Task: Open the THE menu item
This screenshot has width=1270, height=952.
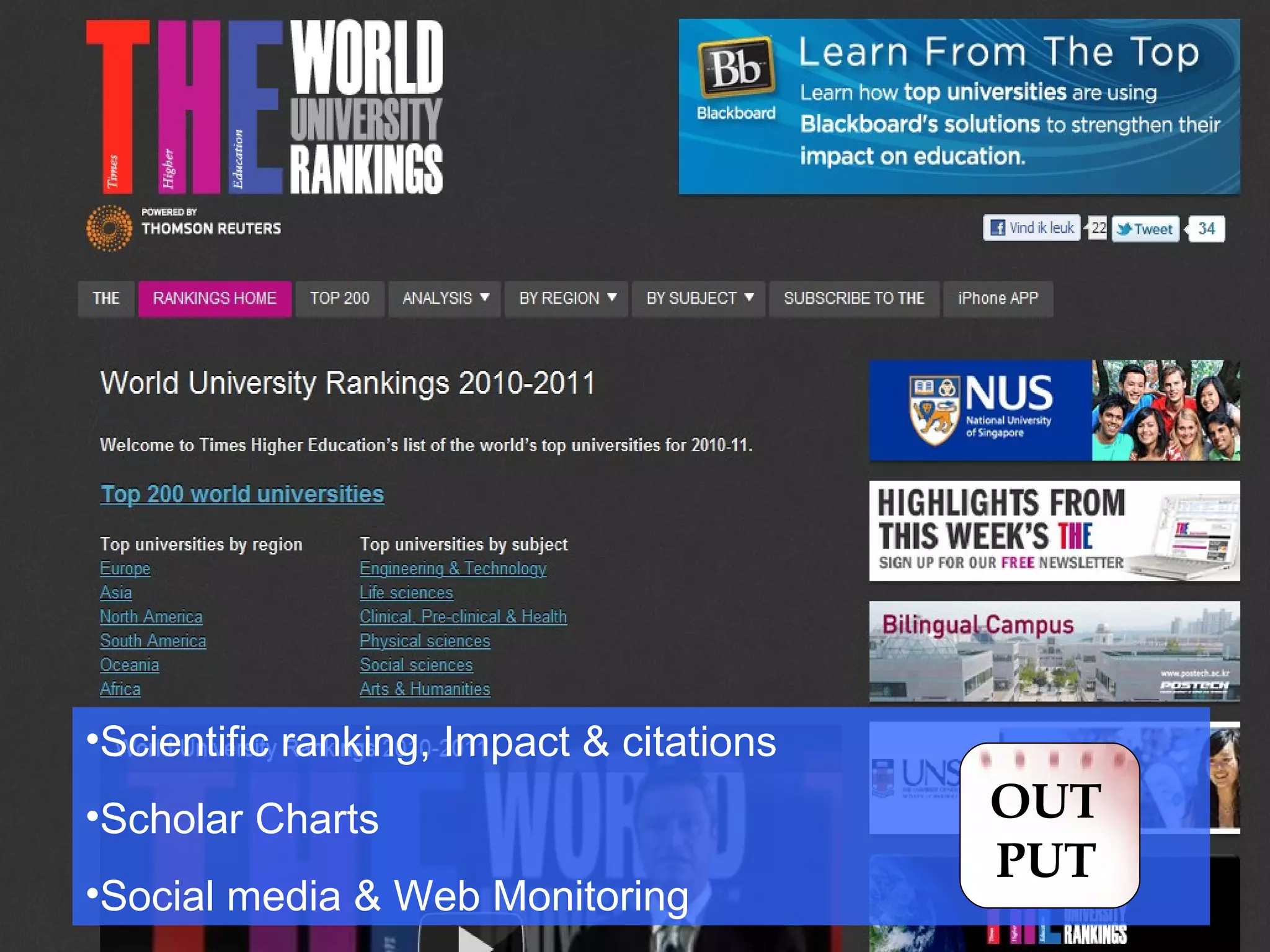Action: point(106,299)
